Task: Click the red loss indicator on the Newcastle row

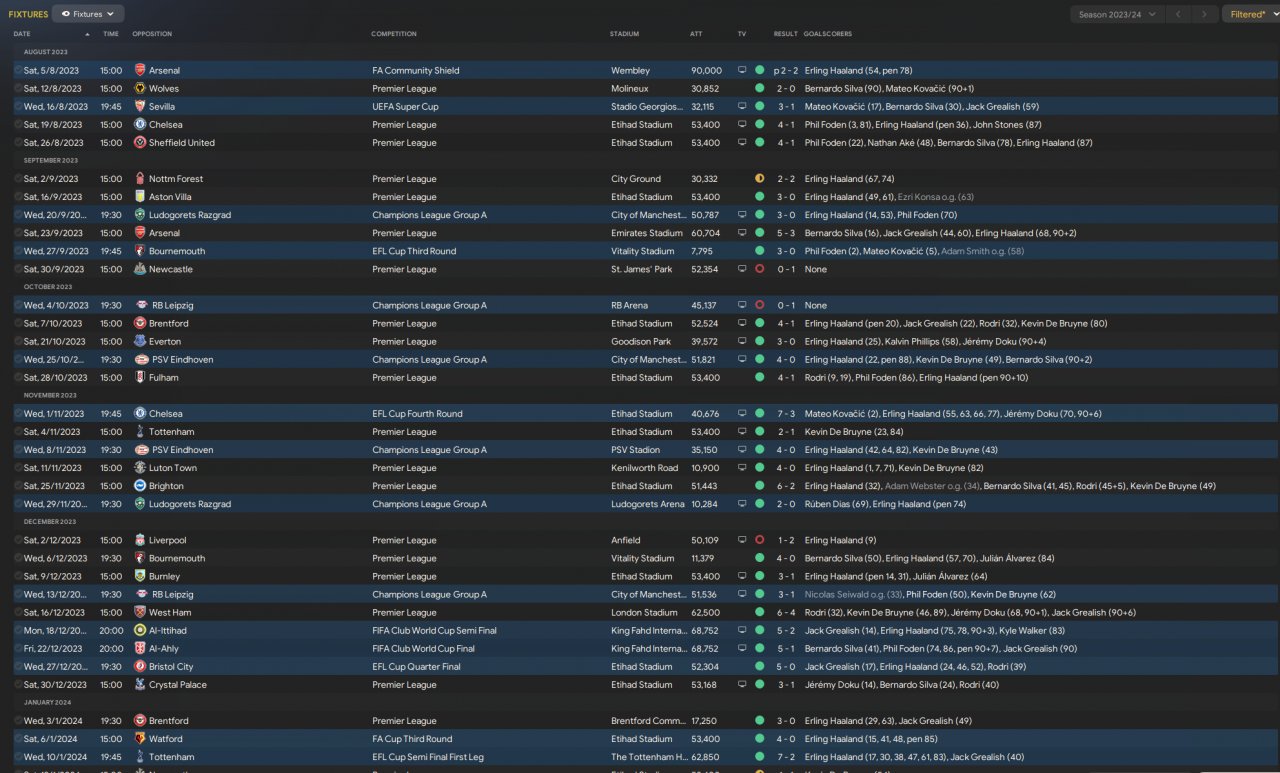Action: coord(760,270)
